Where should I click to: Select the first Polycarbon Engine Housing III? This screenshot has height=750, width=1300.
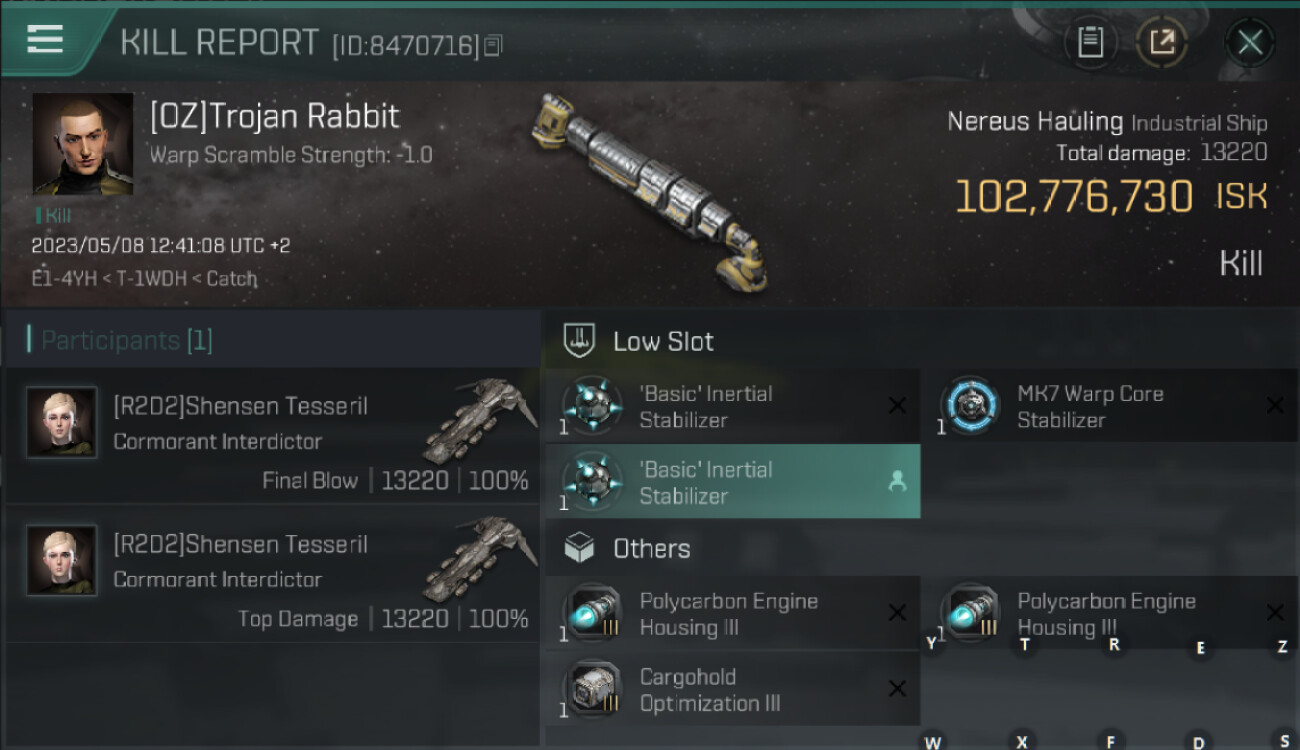tap(732, 614)
